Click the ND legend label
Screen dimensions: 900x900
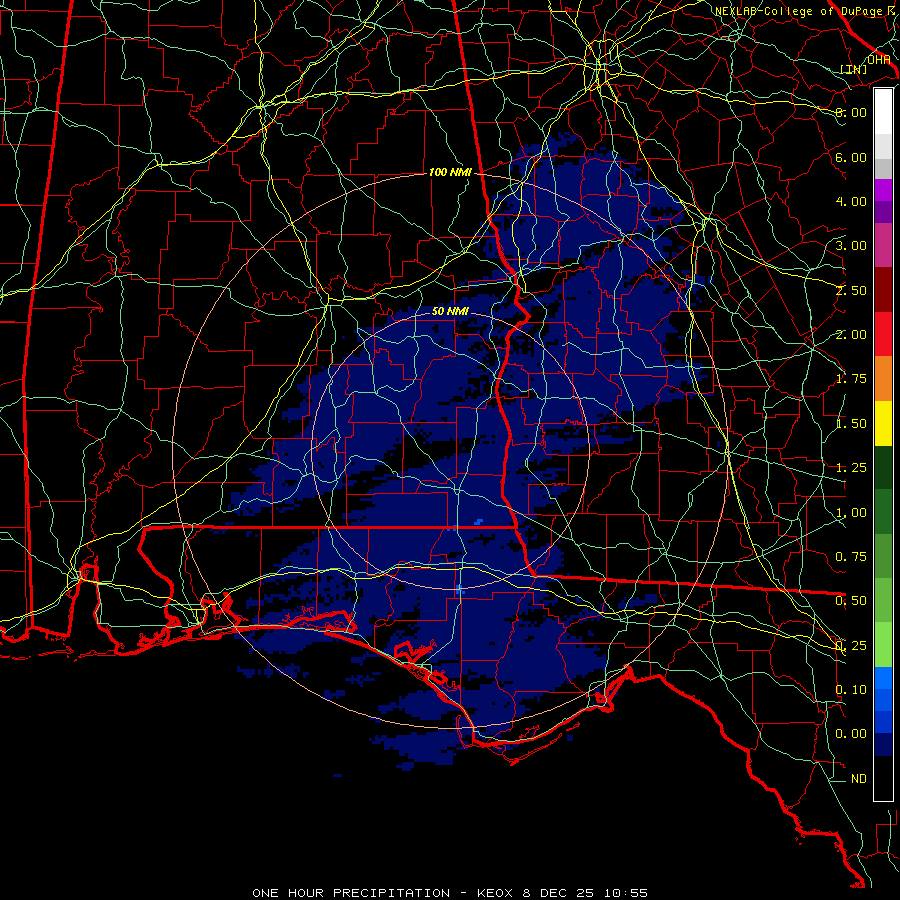point(859,779)
